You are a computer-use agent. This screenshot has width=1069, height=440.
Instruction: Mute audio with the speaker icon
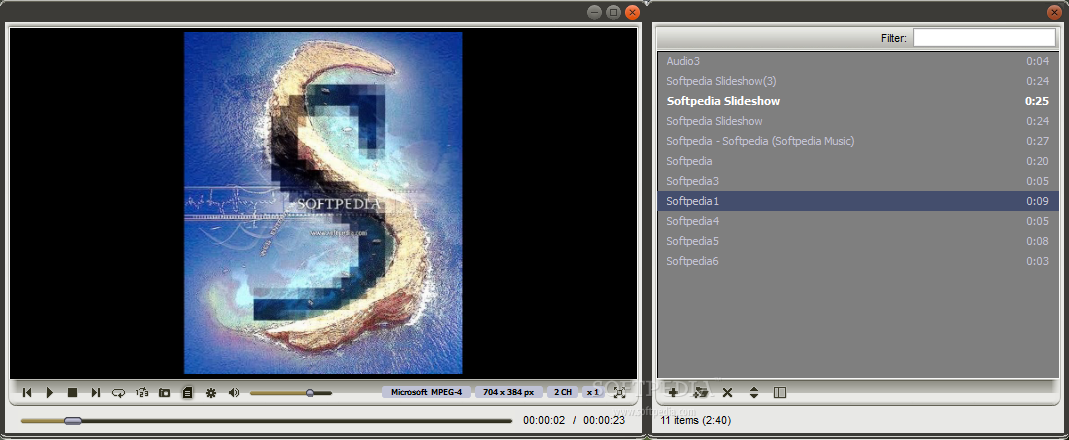pos(234,392)
